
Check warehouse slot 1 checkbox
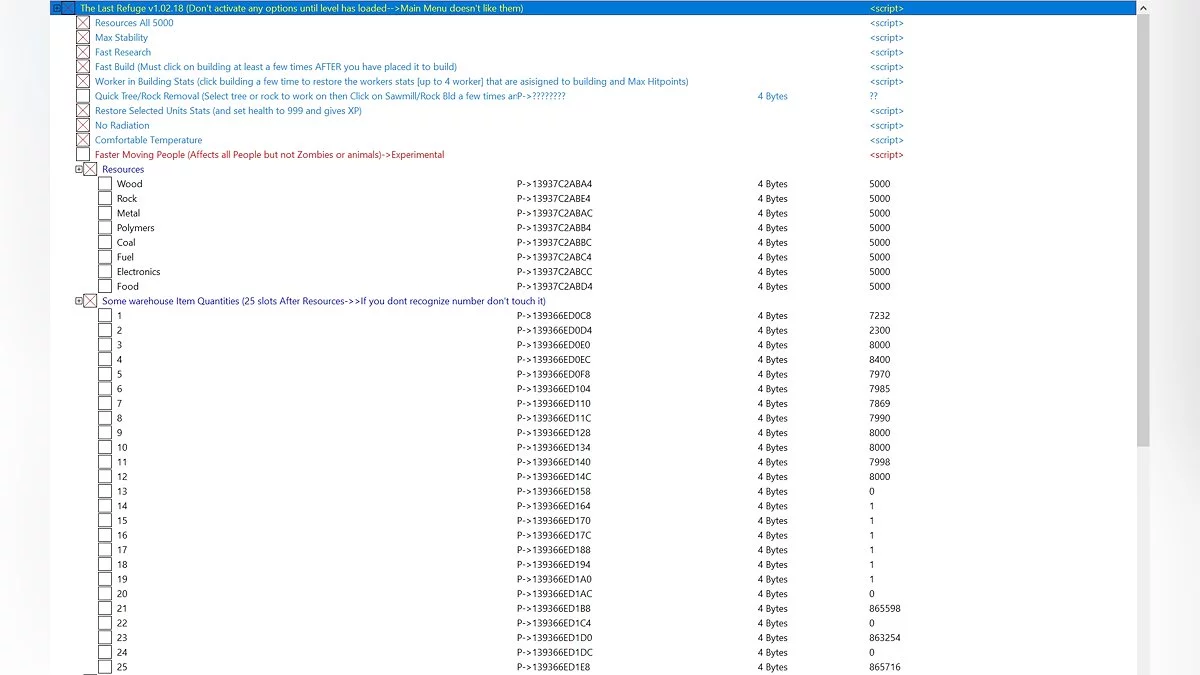tap(105, 316)
